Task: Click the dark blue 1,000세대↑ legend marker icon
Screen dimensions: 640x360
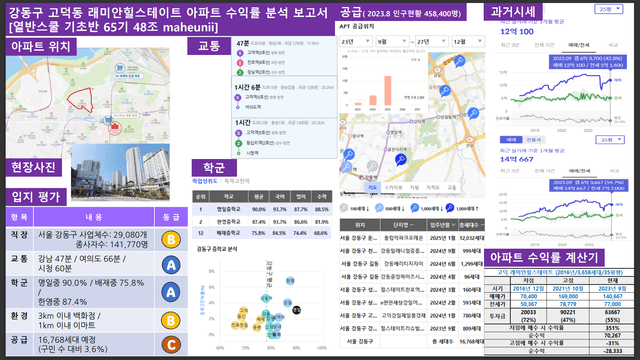Action: (x=450, y=208)
